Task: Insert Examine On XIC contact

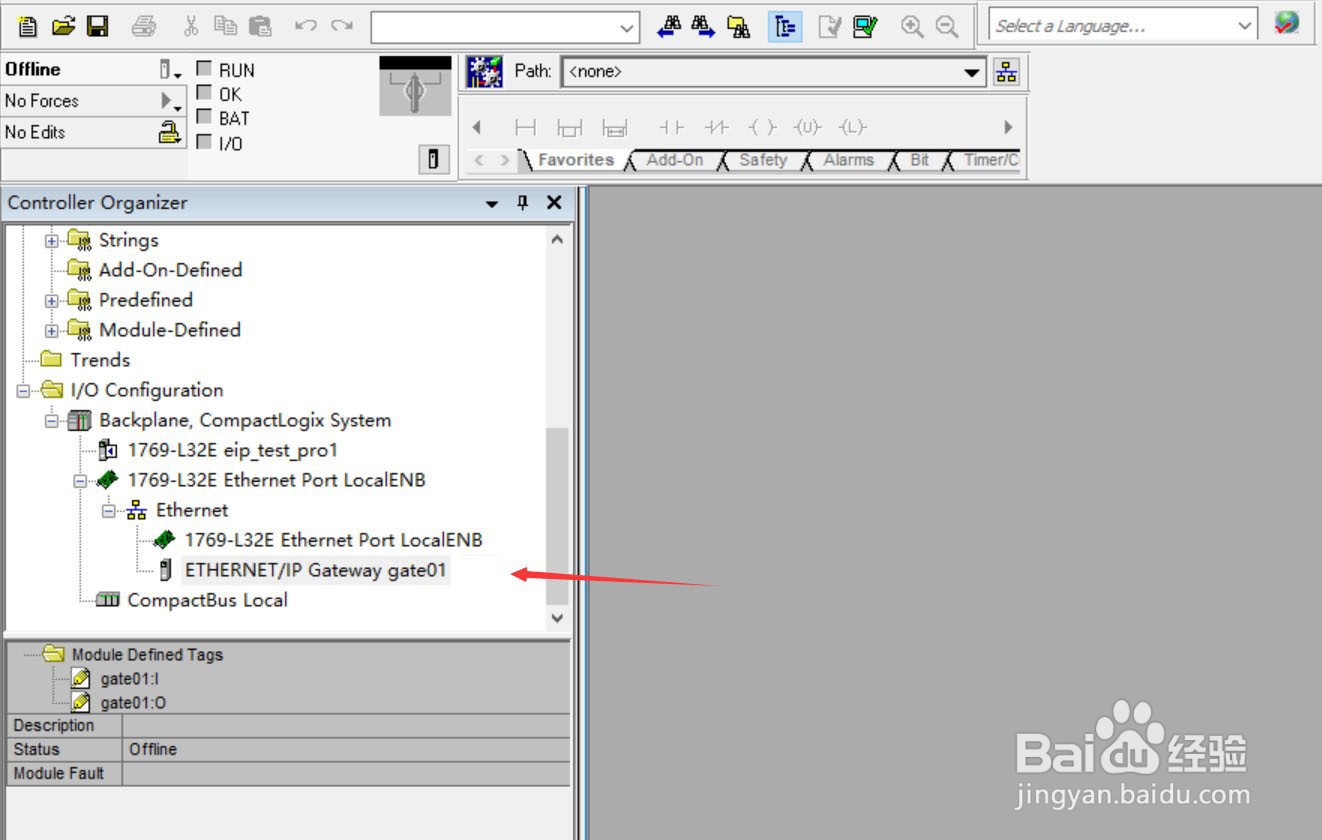Action: click(671, 127)
